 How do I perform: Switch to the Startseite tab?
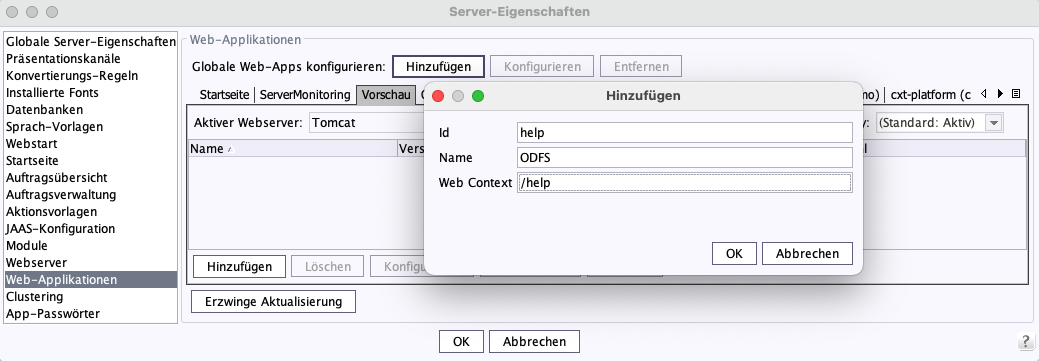[x=225, y=95]
